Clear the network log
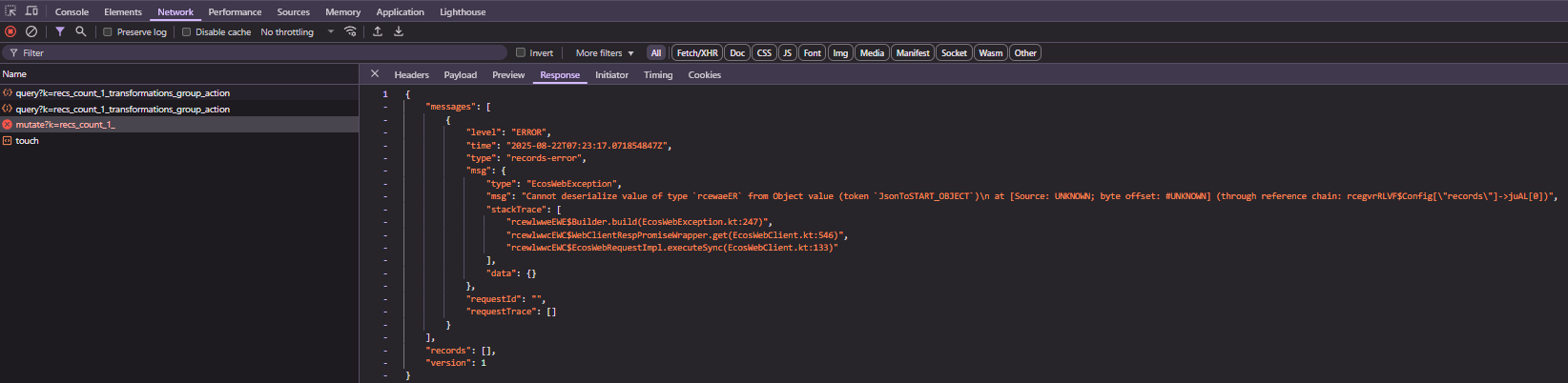This screenshot has width=1568, height=383. 31,31
